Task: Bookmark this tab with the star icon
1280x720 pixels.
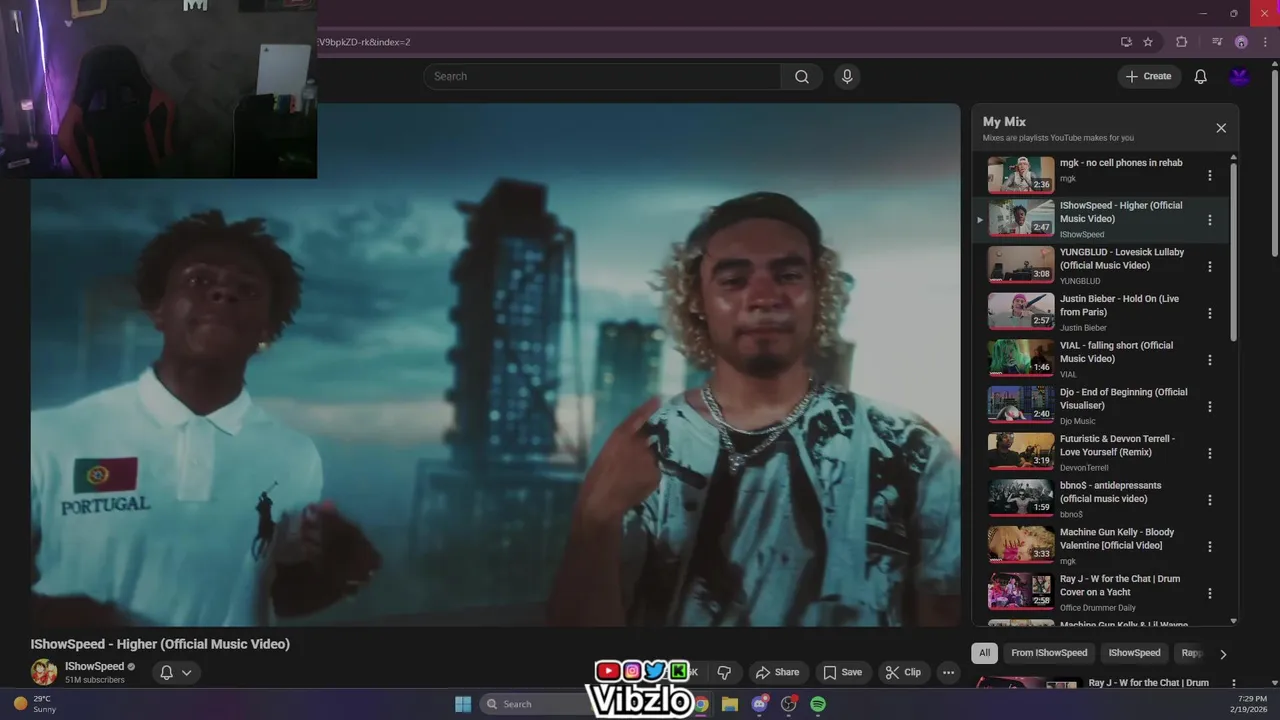Action: coord(1148,42)
